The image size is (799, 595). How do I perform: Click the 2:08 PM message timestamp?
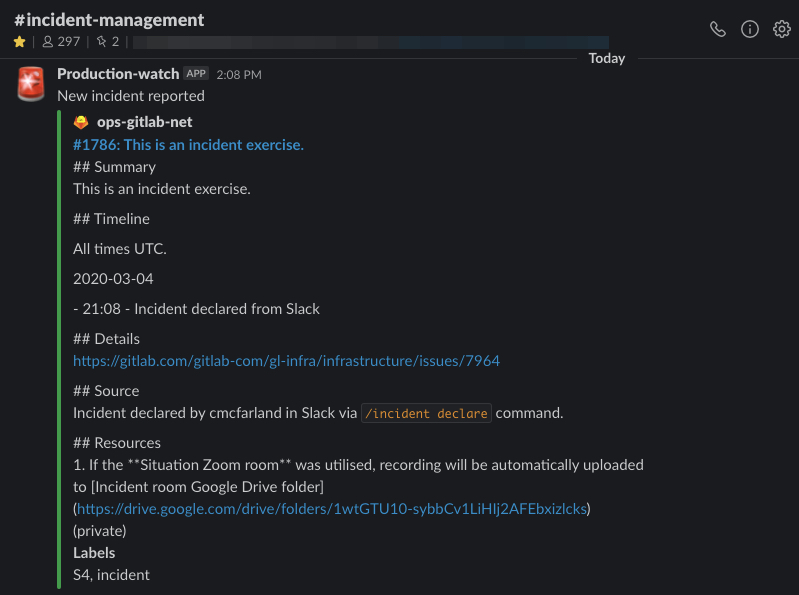239,75
